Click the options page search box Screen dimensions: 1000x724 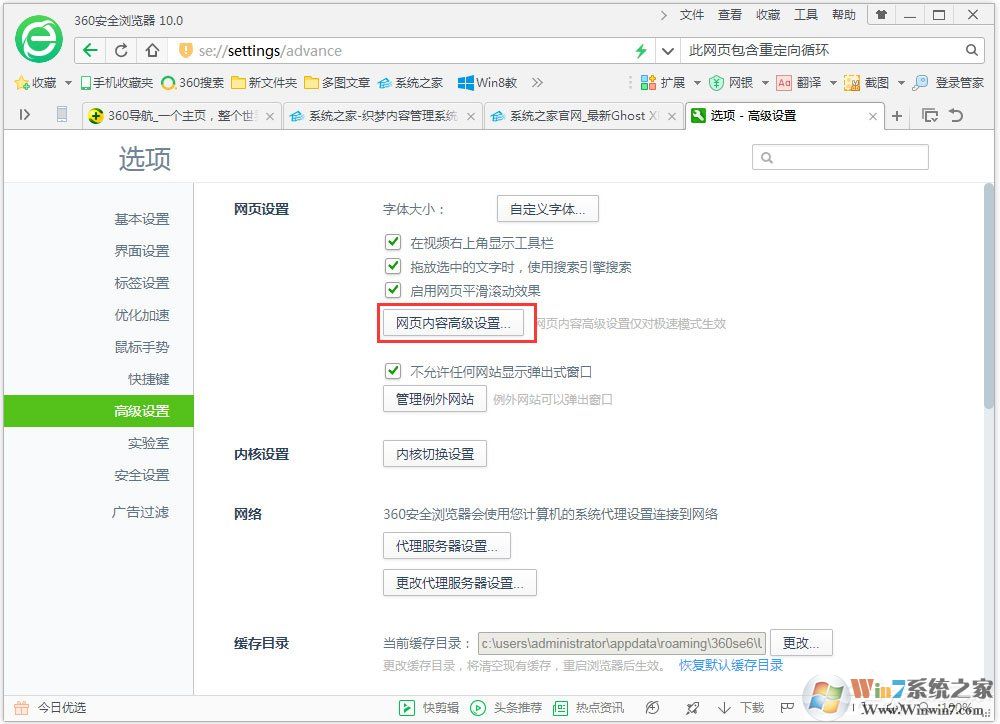[840, 157]
